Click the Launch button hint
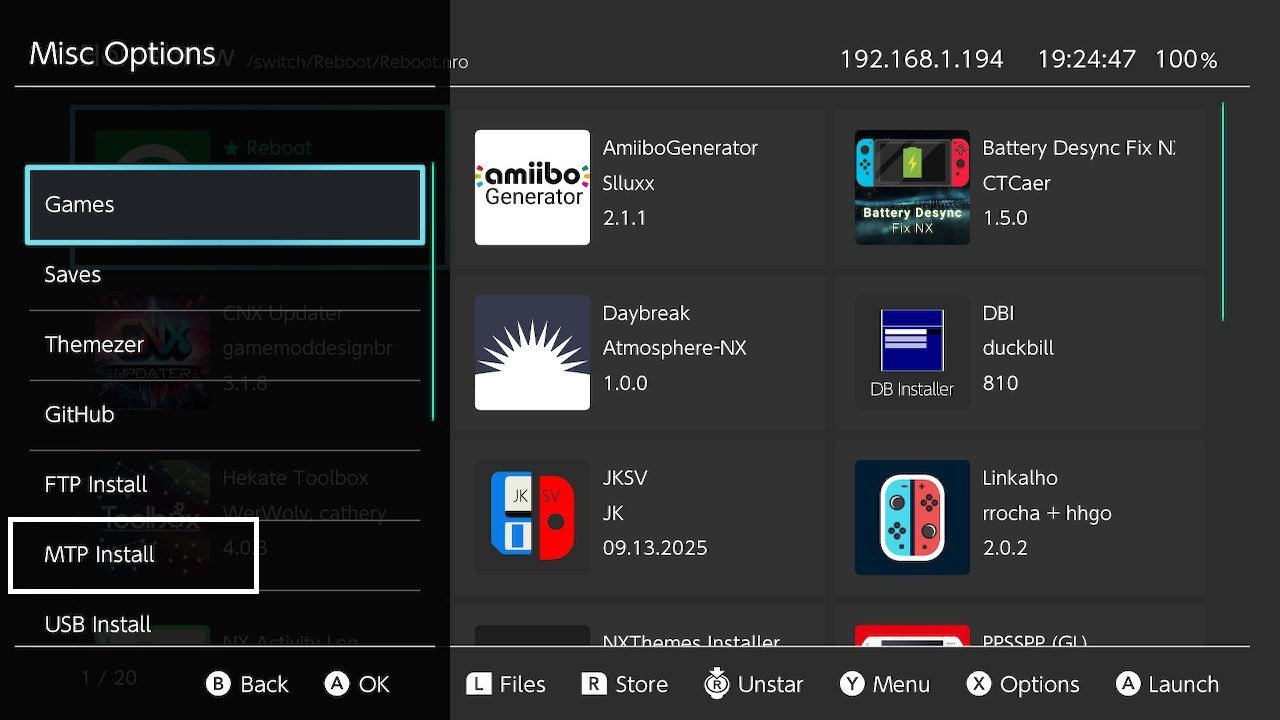Image resolution: width=1280 pixels, height=720 pixels. coord(1168,684)
